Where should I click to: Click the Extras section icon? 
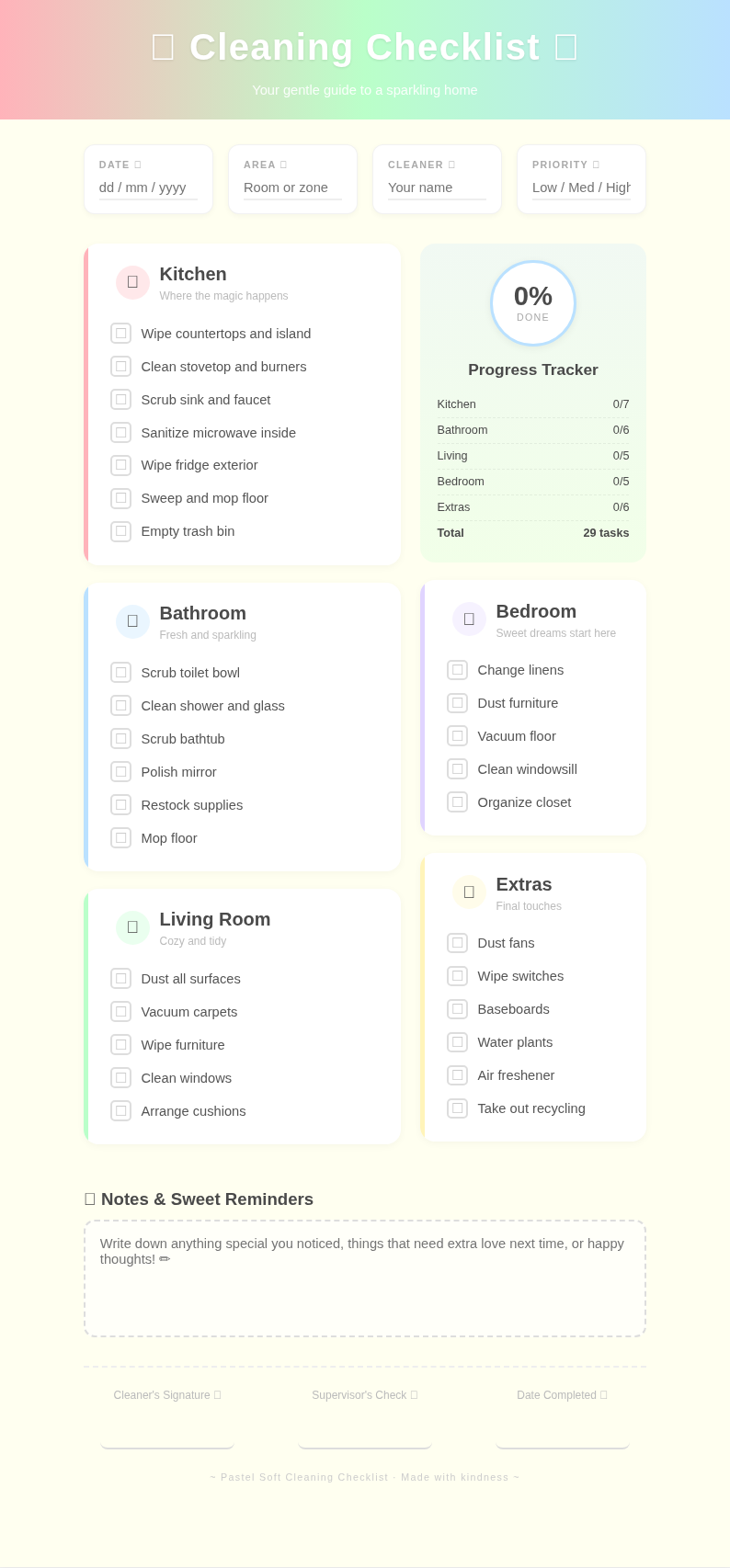469,892
